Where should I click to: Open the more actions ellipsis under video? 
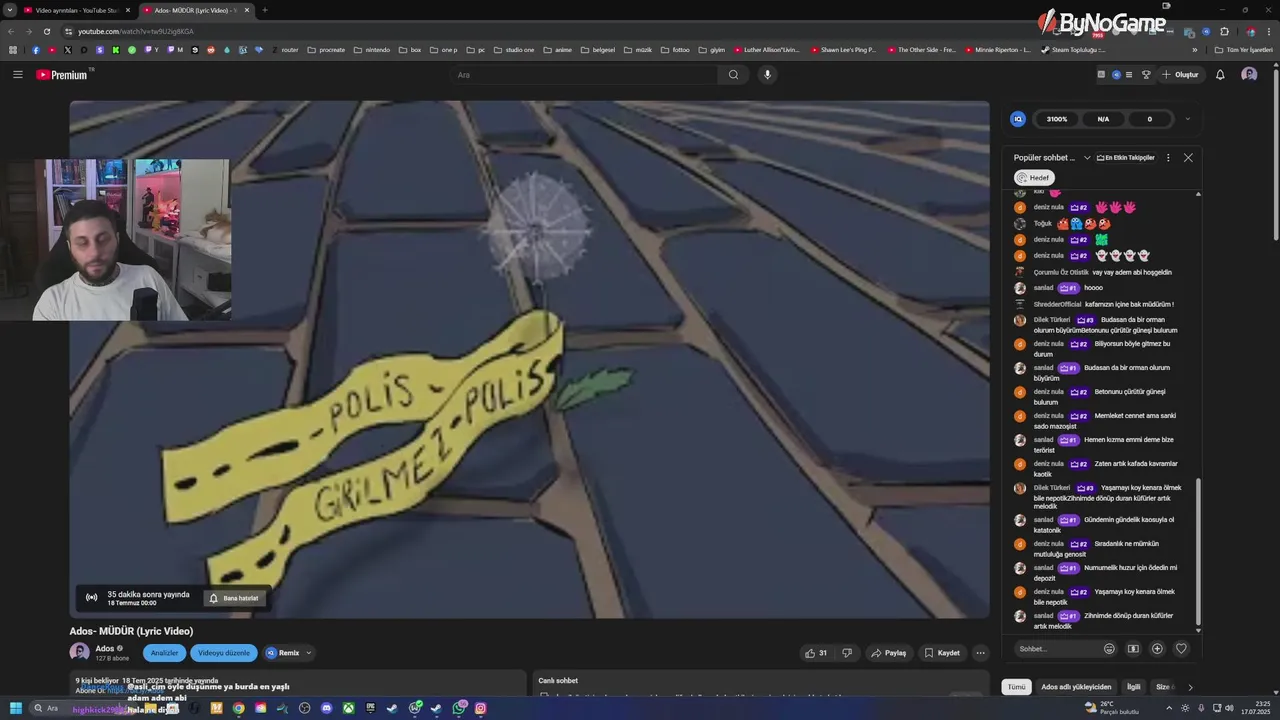[x=980, y=653]
